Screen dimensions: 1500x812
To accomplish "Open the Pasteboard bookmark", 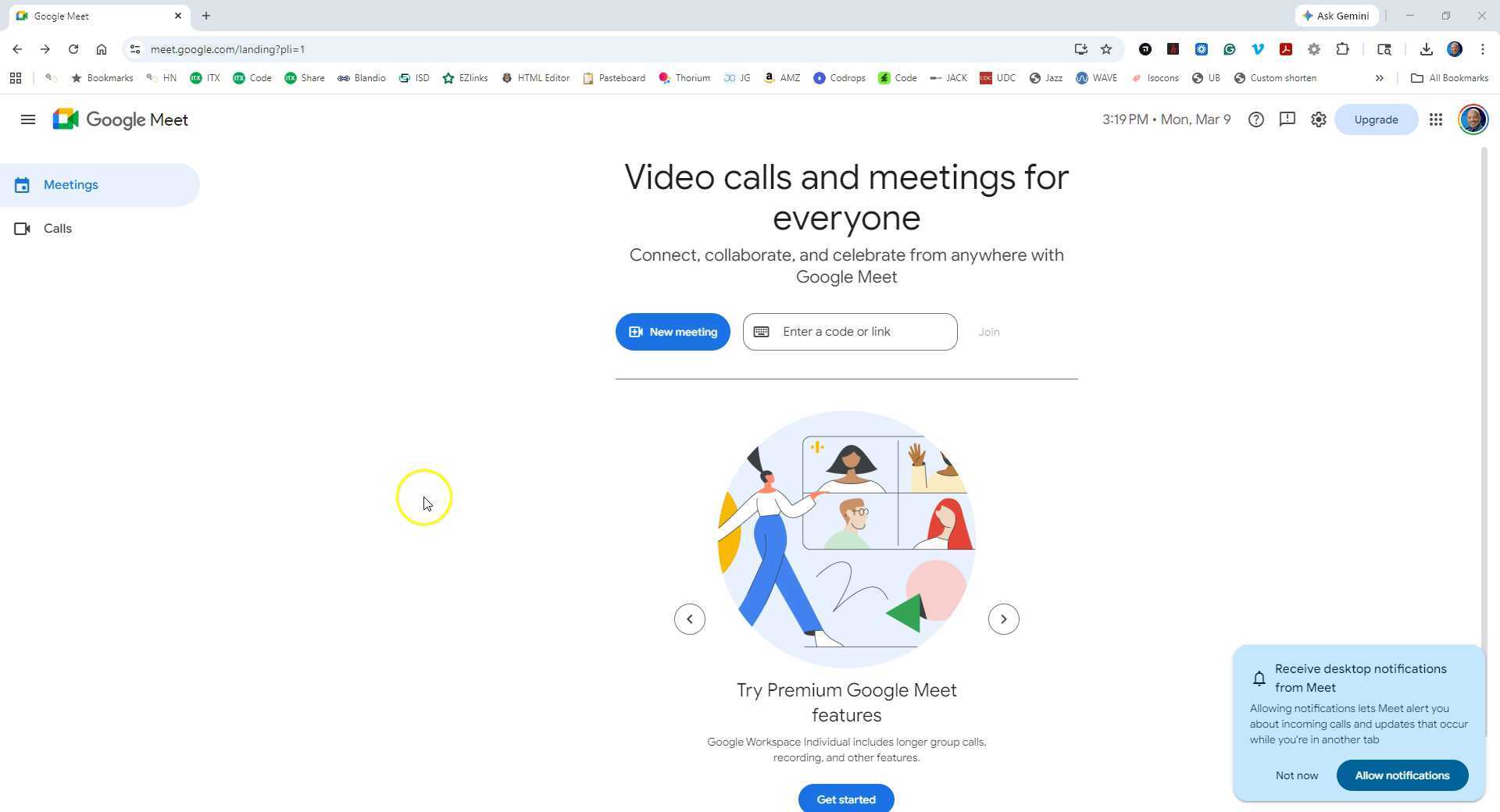I will click(614, 78).
